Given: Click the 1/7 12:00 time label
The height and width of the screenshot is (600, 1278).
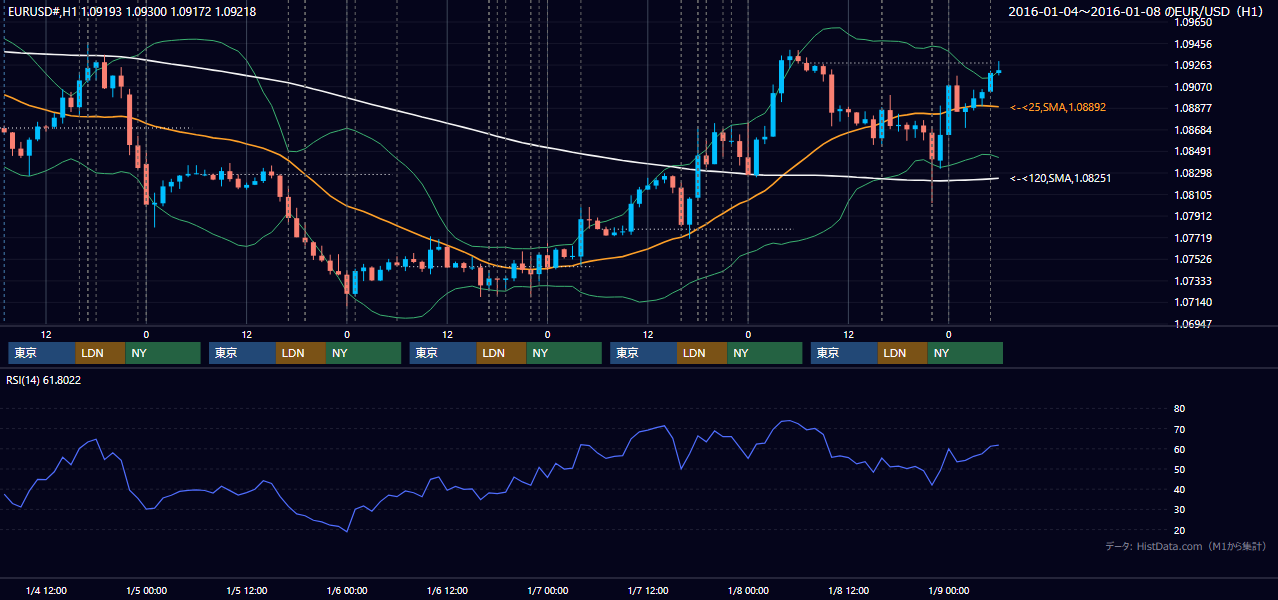Looking at the screenshot, I should [x=648, y=591].
